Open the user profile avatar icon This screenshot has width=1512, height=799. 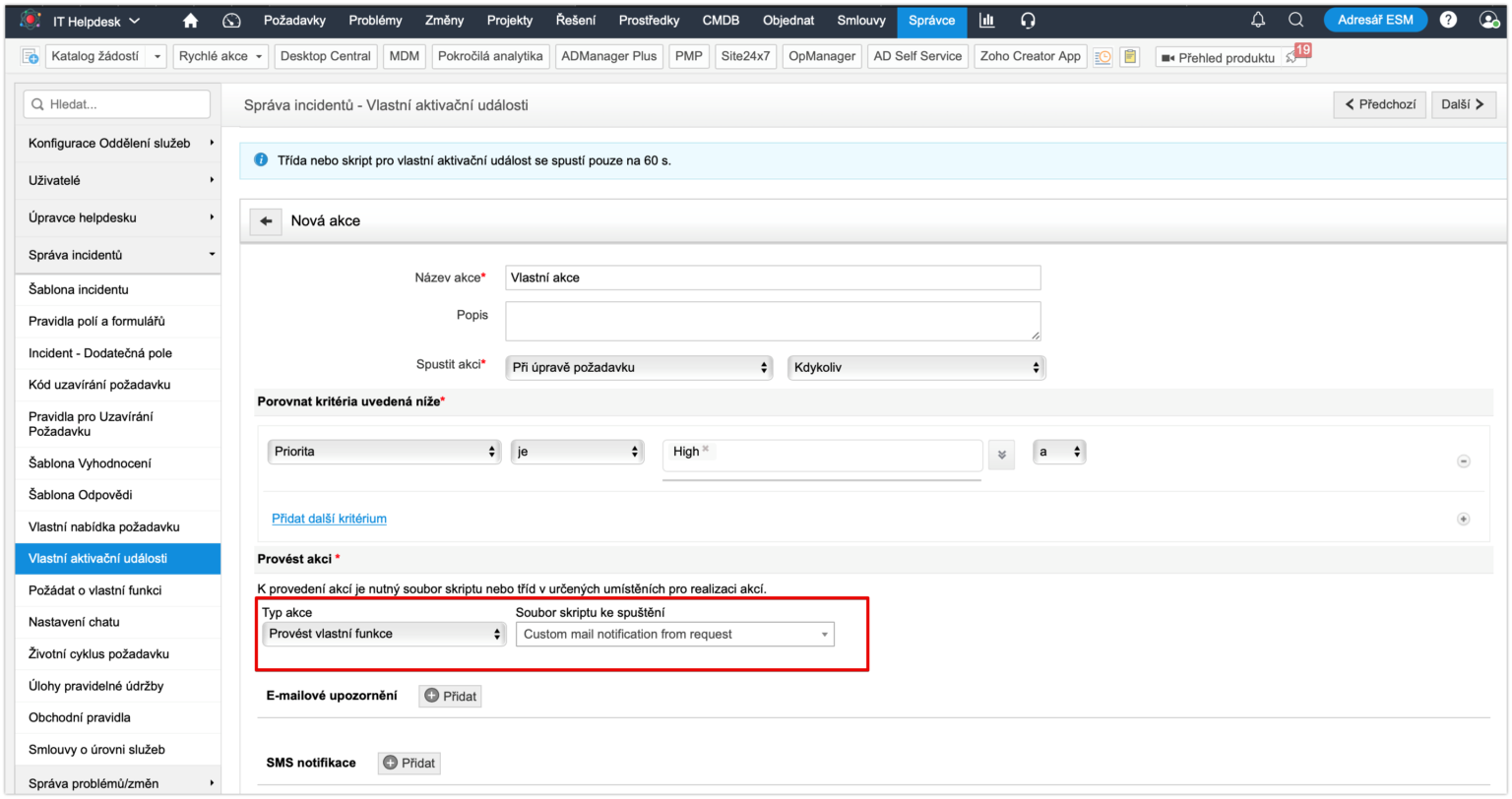(x=1488, y=20)
